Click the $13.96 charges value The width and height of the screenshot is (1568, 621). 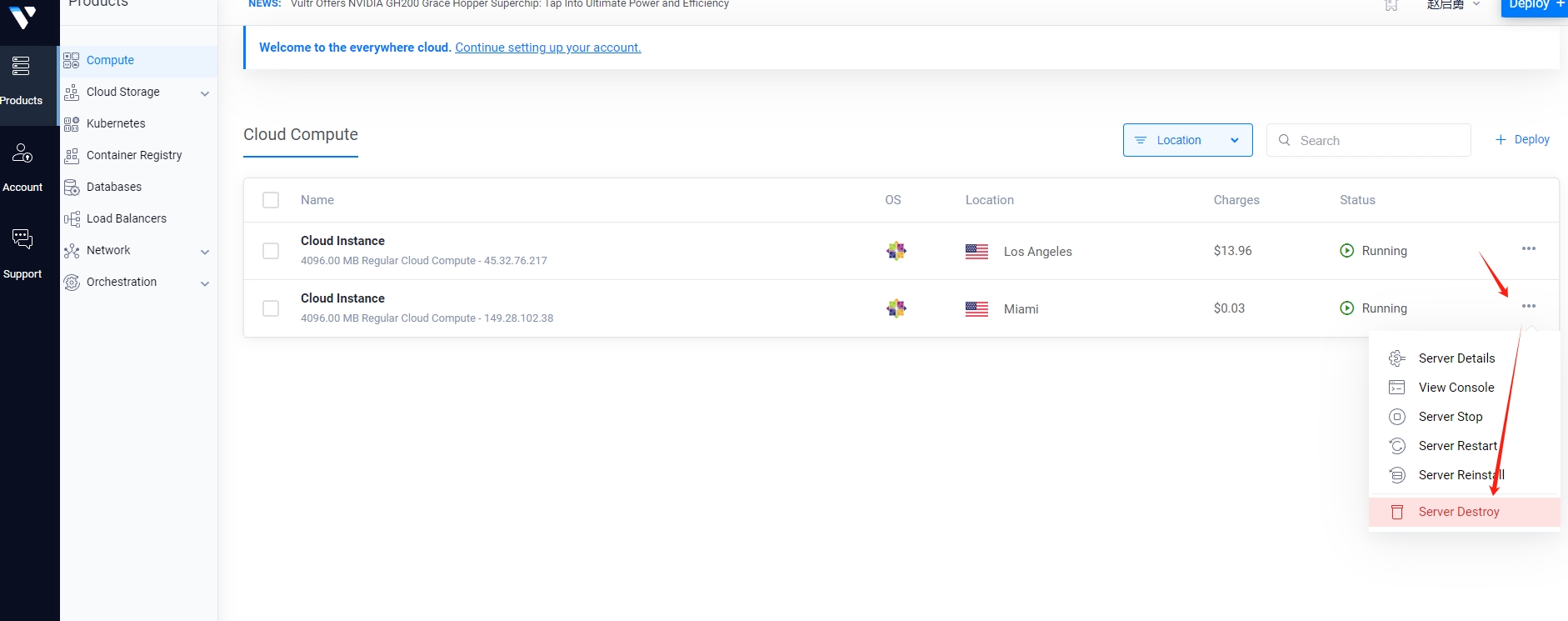(x=1233, y=251)
